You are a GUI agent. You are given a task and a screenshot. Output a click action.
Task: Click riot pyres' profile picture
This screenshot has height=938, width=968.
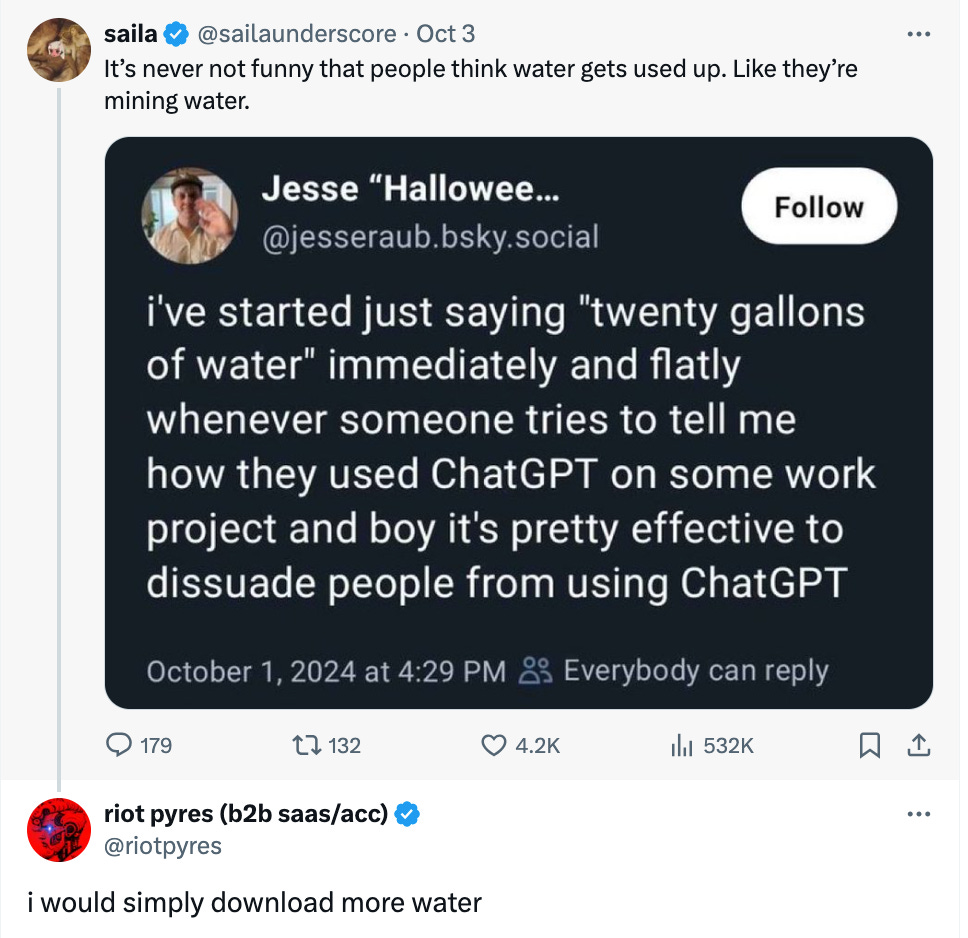(57, 830)
